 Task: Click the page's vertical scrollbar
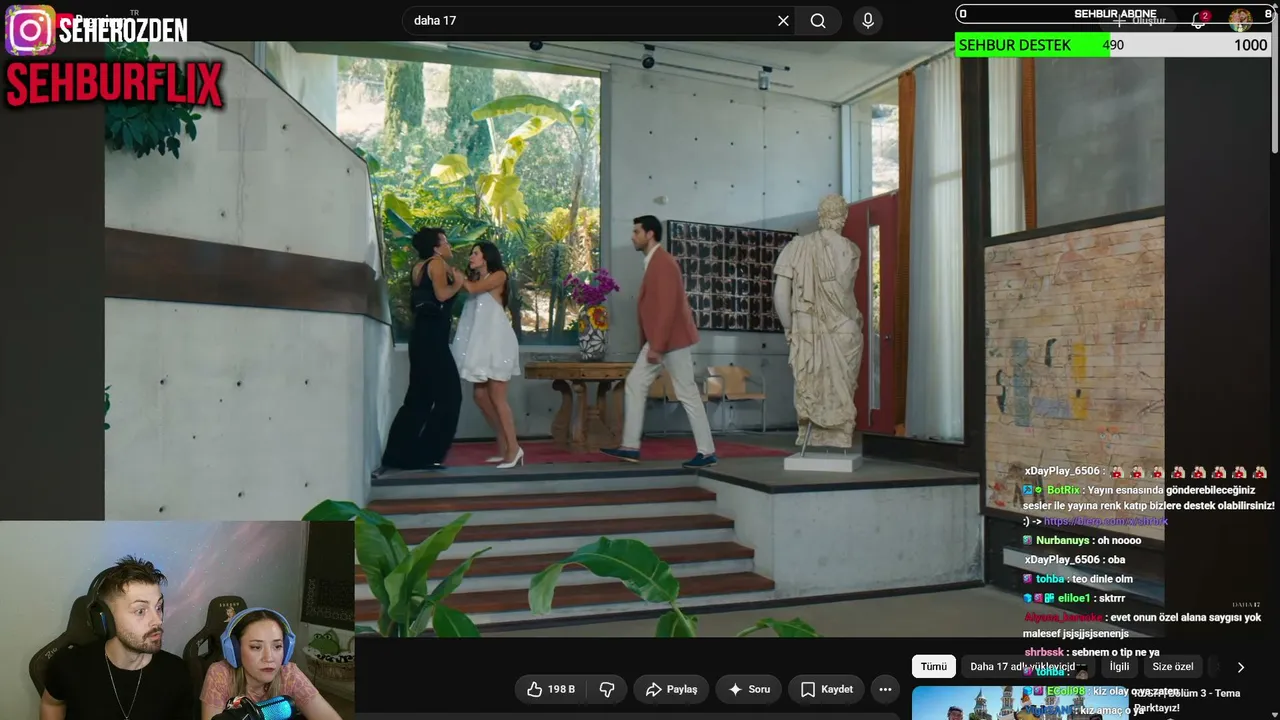pyautogui.click(x=1274, y=80)
